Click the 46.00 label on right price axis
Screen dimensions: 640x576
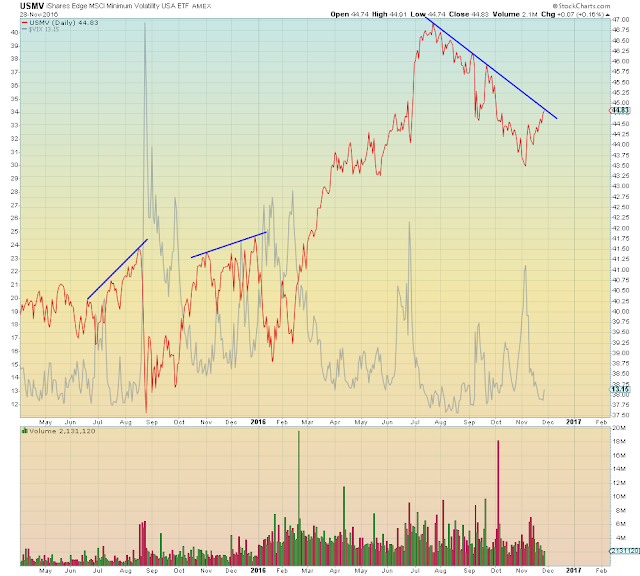point(621,61)
